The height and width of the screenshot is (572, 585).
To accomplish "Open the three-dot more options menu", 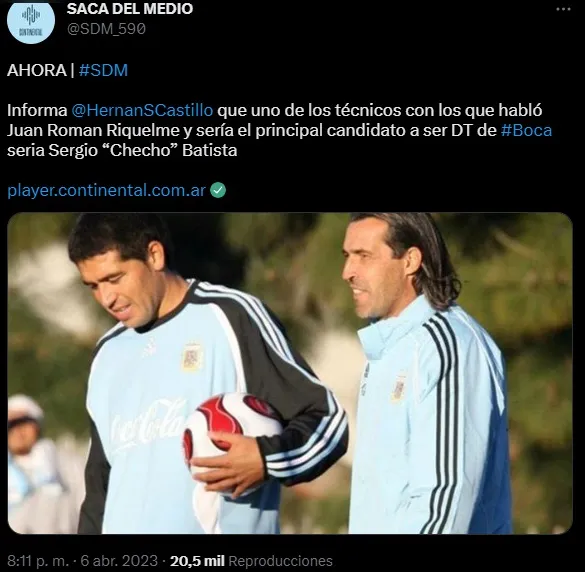I will (563, 9).
